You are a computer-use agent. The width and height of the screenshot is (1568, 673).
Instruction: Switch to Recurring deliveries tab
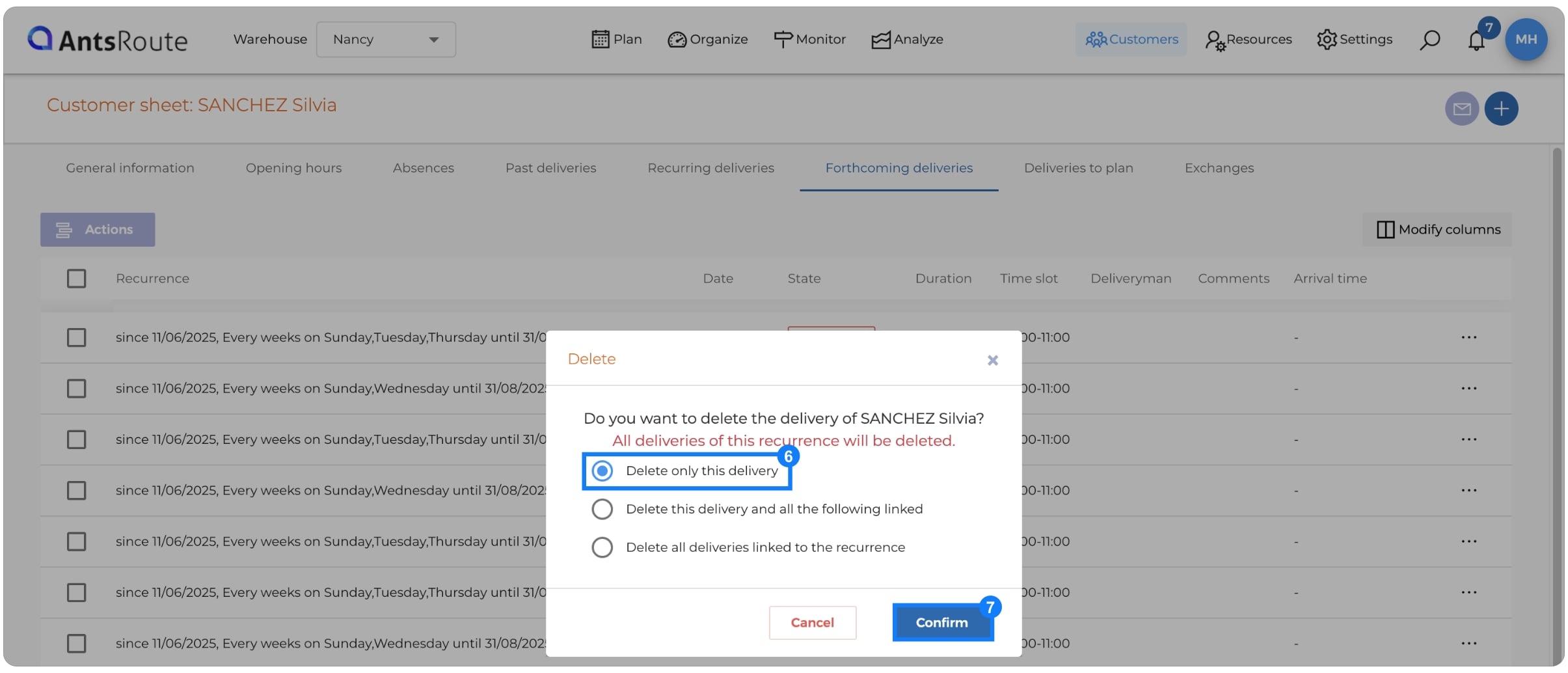(x=710, y=168)
